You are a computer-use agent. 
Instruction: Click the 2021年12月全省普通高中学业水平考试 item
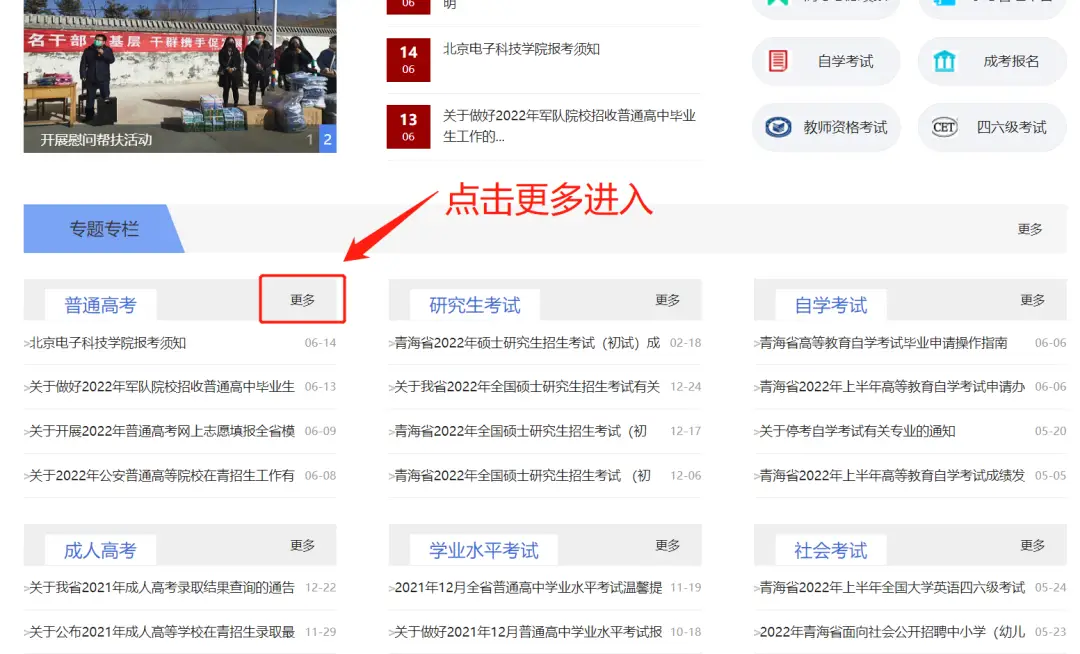(x=525, y=589)
